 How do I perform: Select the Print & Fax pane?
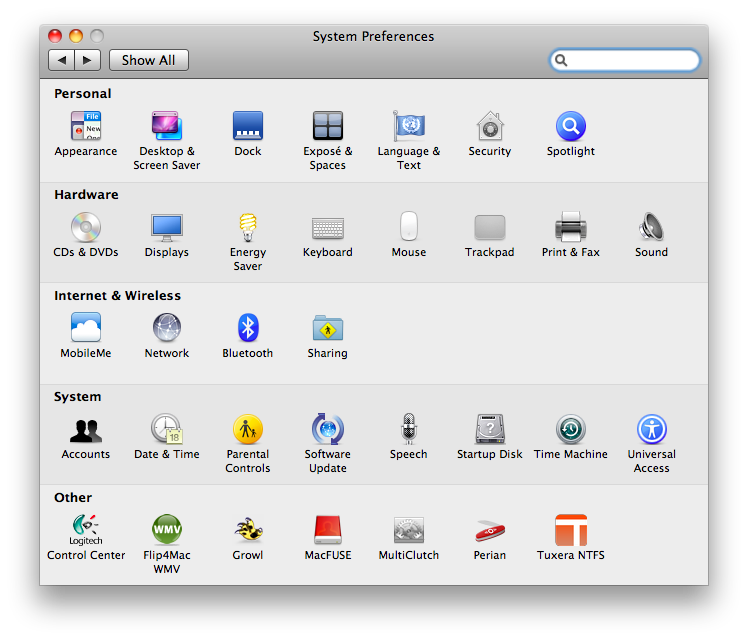(570, 228)
